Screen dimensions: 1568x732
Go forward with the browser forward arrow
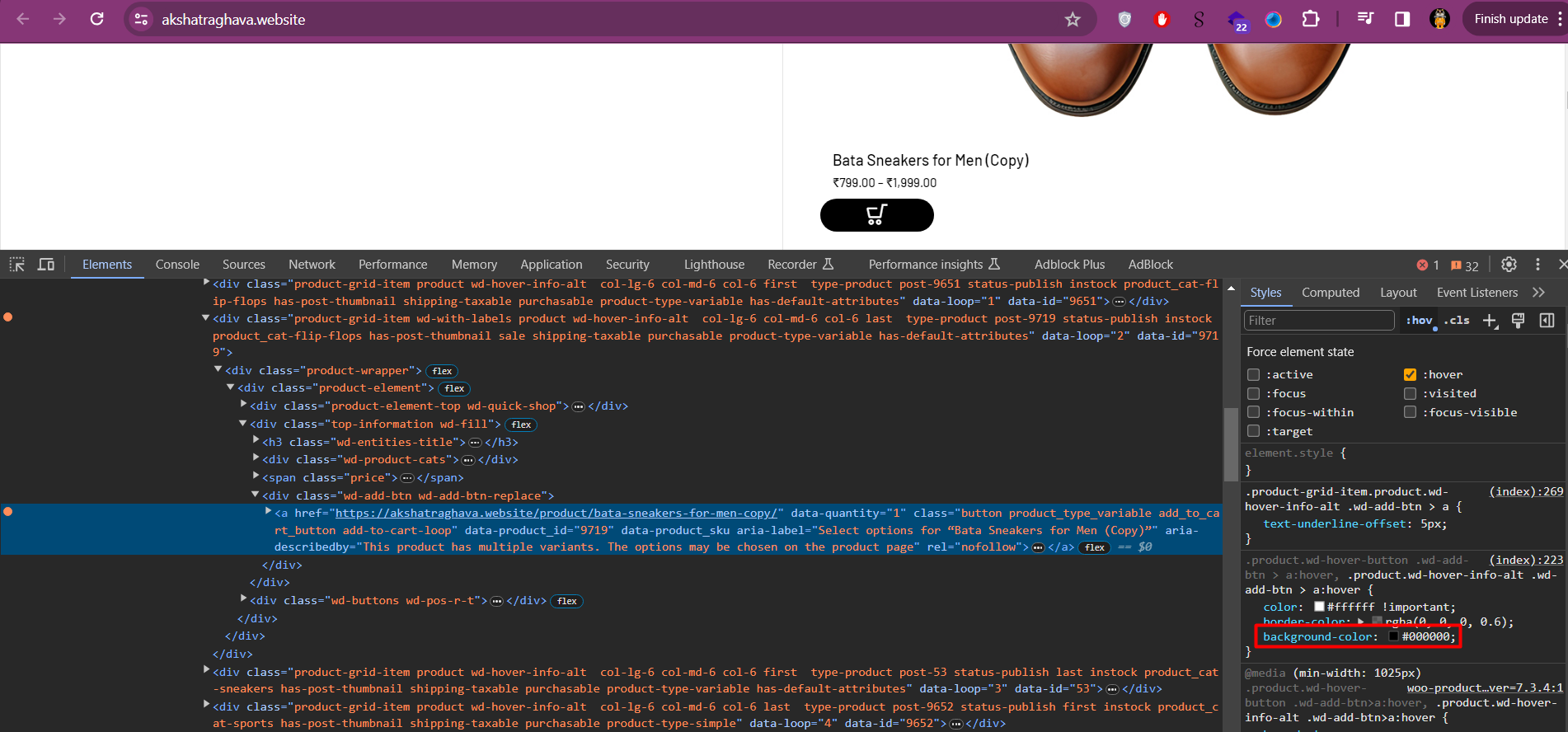59,19
